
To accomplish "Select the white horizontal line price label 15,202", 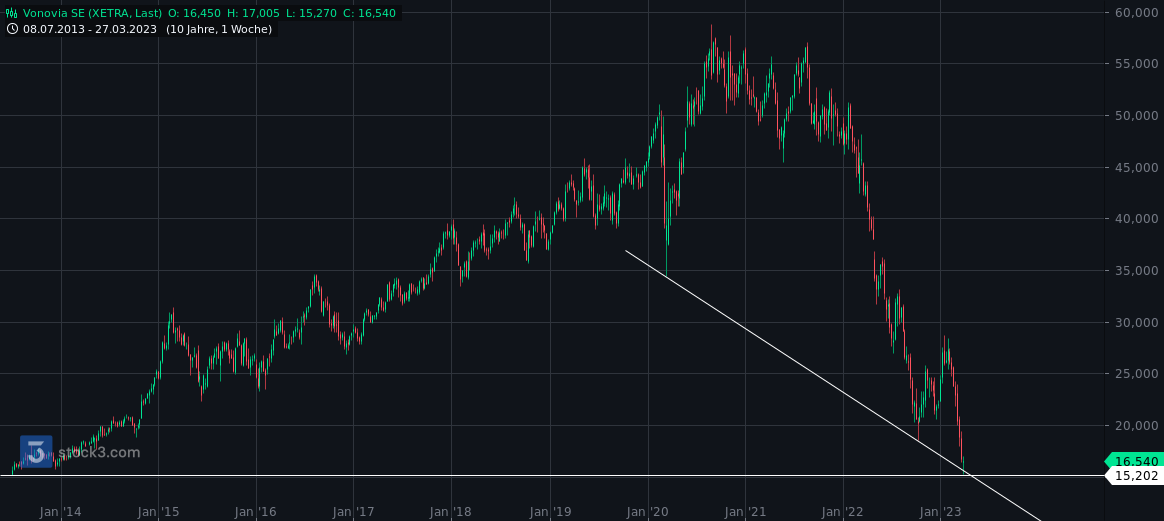I will [1135, 476].
